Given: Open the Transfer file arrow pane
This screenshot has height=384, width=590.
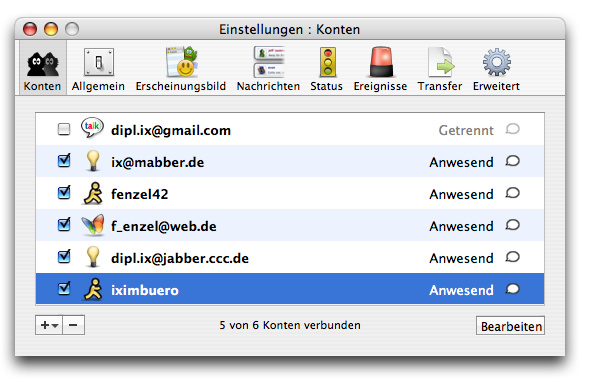Looking at the screenshot, I should [440, 69].
